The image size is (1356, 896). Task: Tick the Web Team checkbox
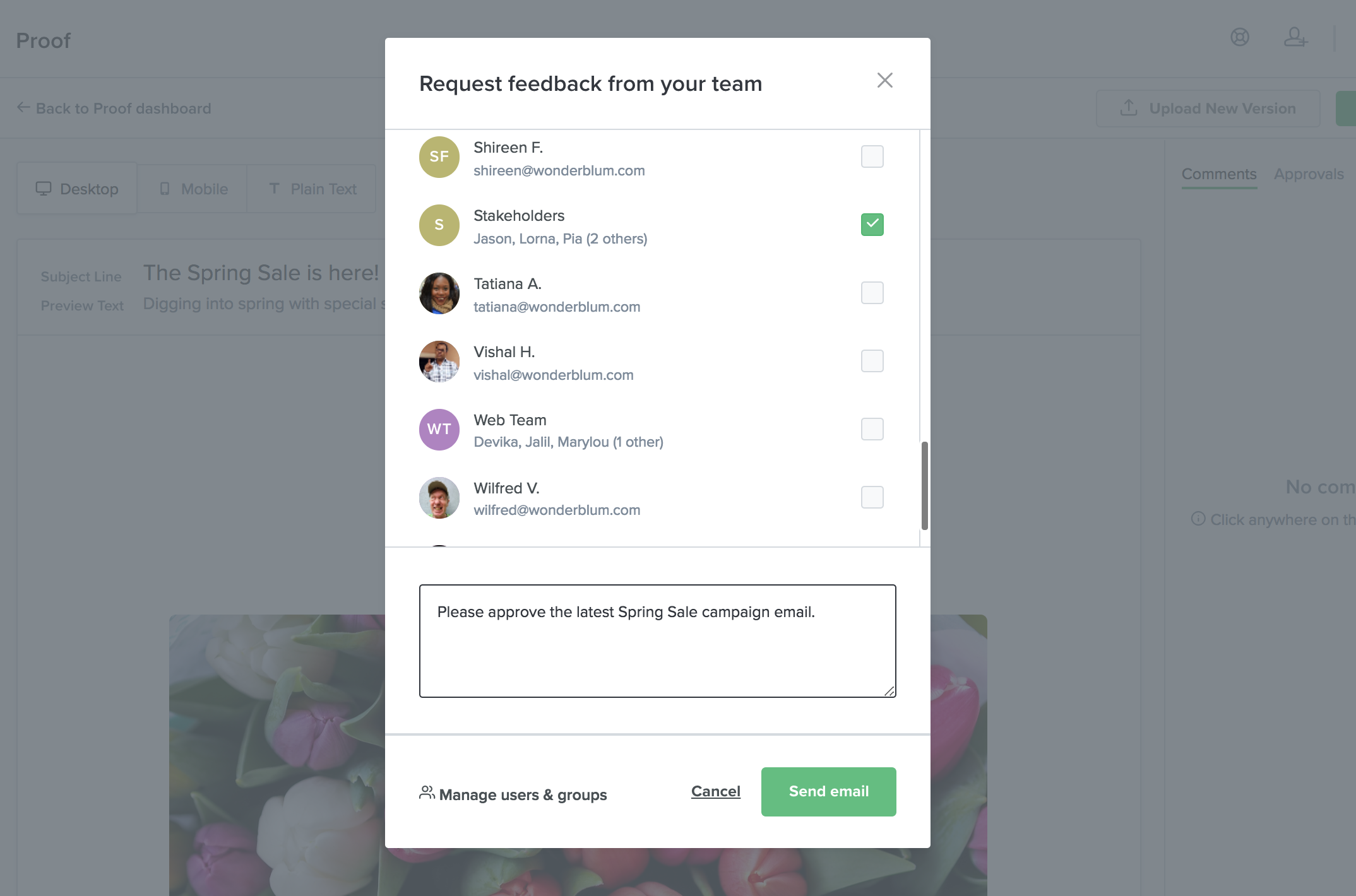click(x=872, y=429)
